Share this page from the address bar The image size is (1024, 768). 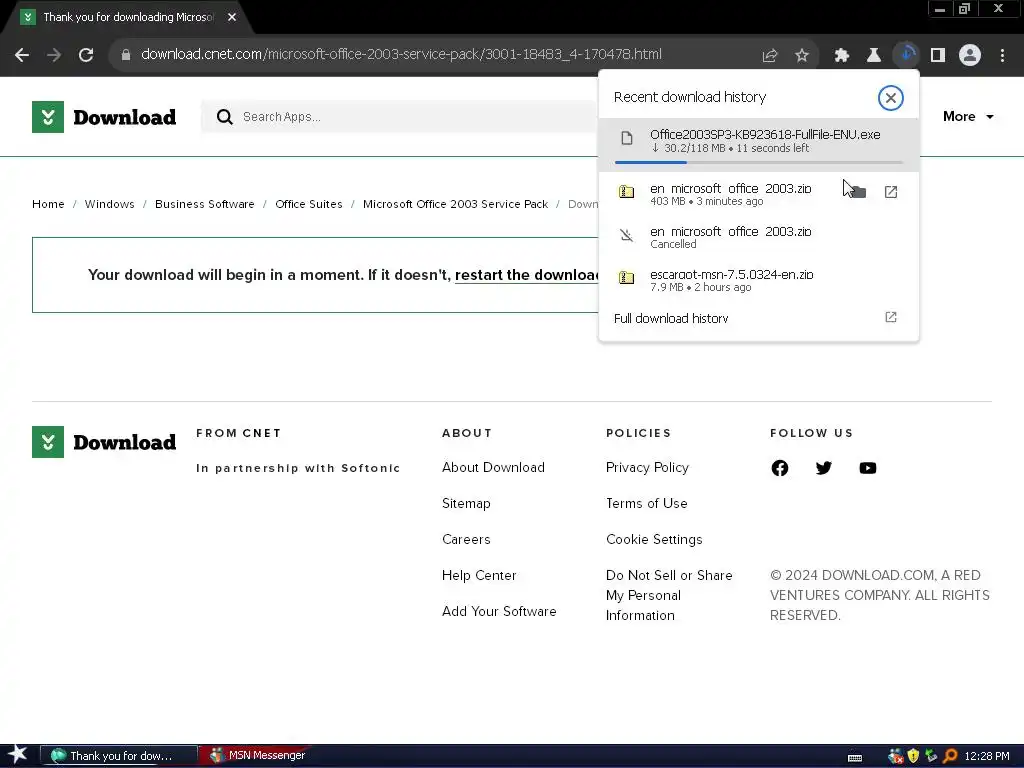click(770, 56)
